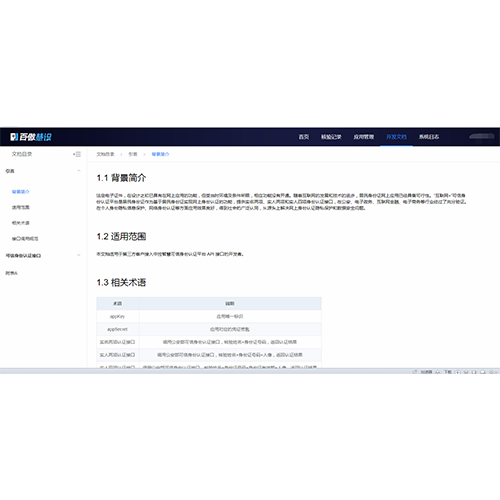The width and height of the screenshot is (500, 500).
Task: Switch to the 核验记录 tab
Action: point(331,137)
